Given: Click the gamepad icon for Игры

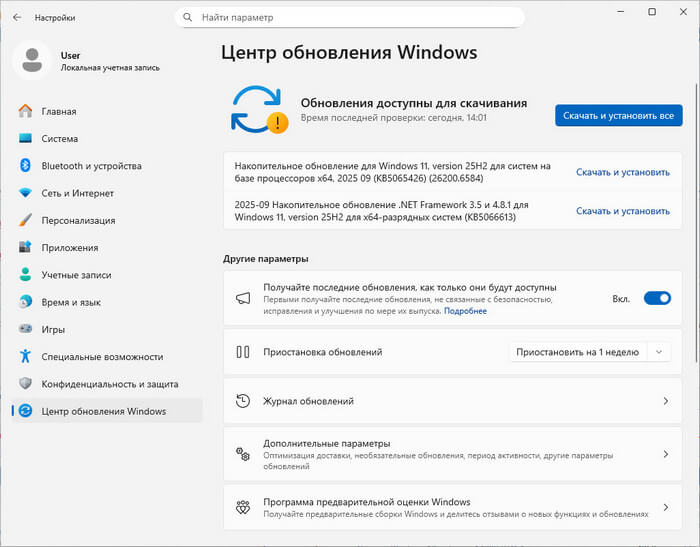Looking at the screenshot, I should point(25,329).
